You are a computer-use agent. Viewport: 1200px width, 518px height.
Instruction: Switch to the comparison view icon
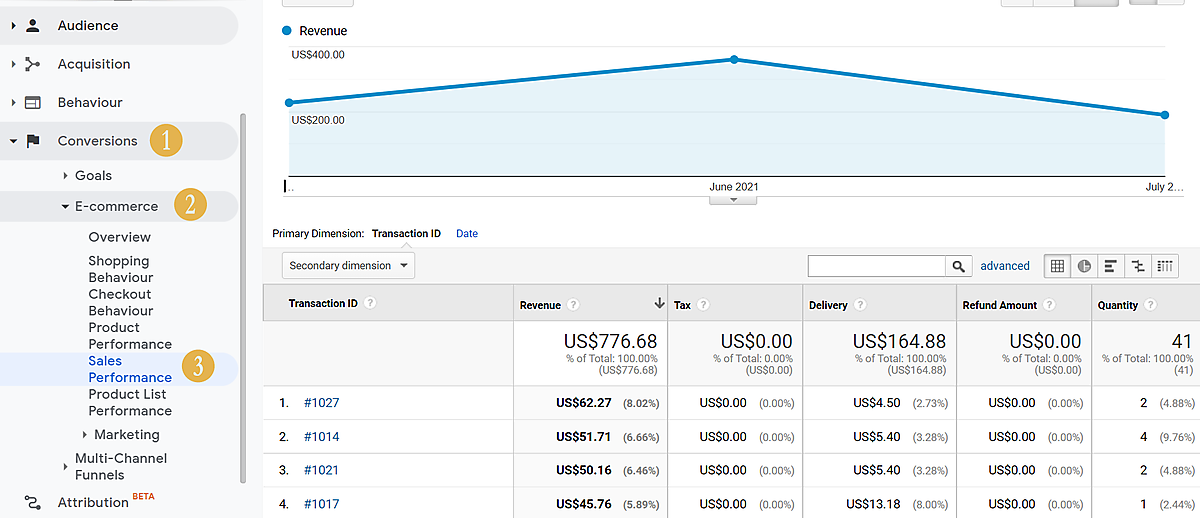coord(1138,266)
